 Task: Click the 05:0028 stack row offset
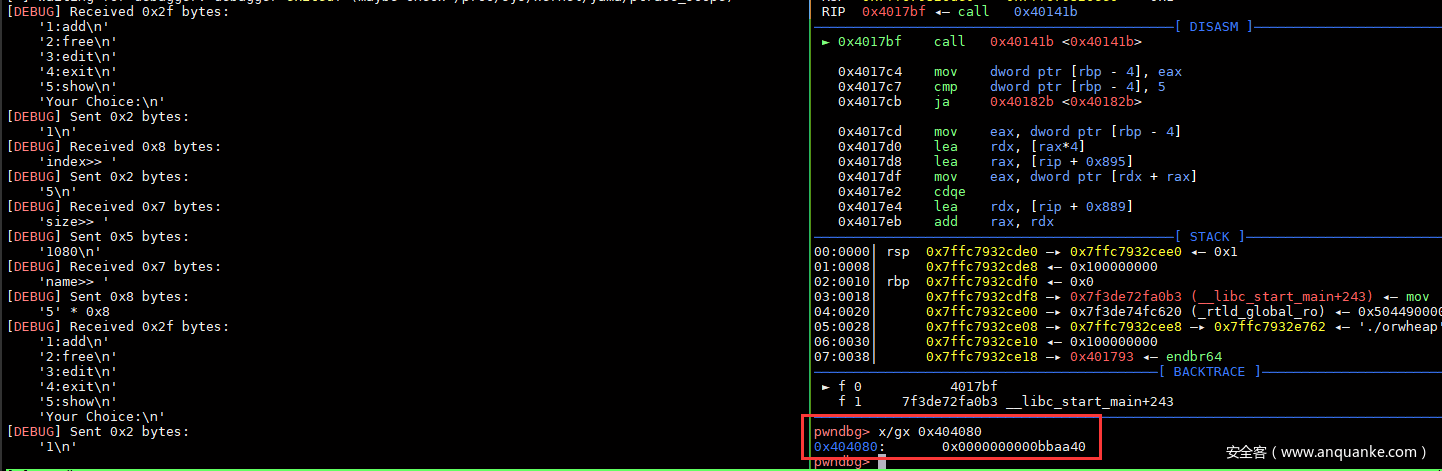click(841, 326)
